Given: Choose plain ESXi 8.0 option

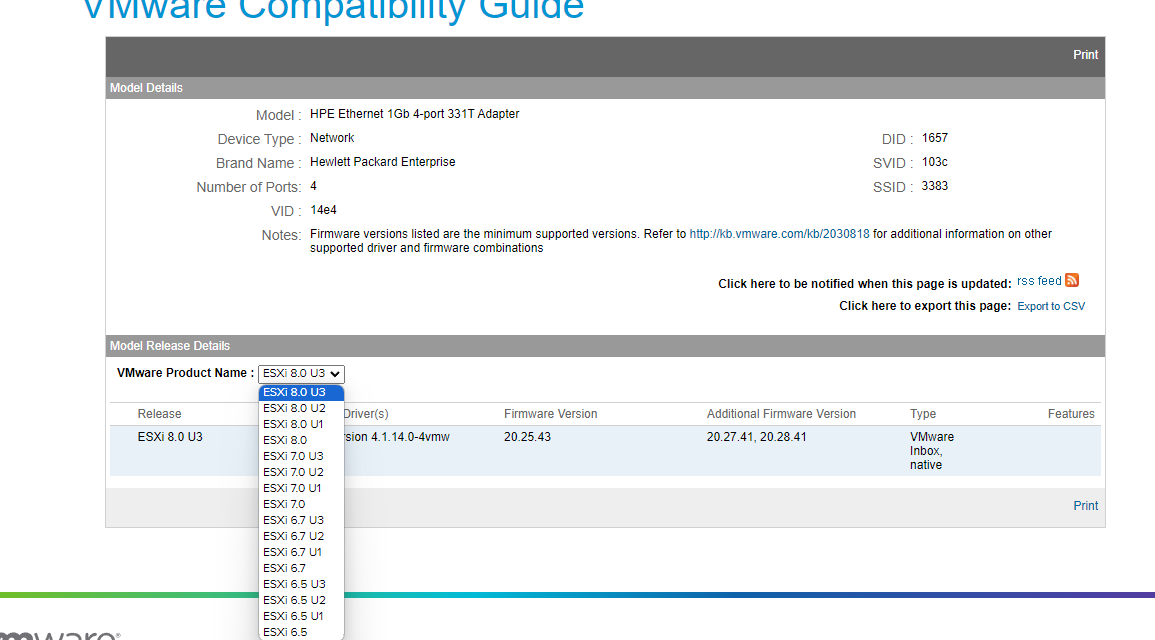Looking at the screenshot, I should (x=301, y=440).
